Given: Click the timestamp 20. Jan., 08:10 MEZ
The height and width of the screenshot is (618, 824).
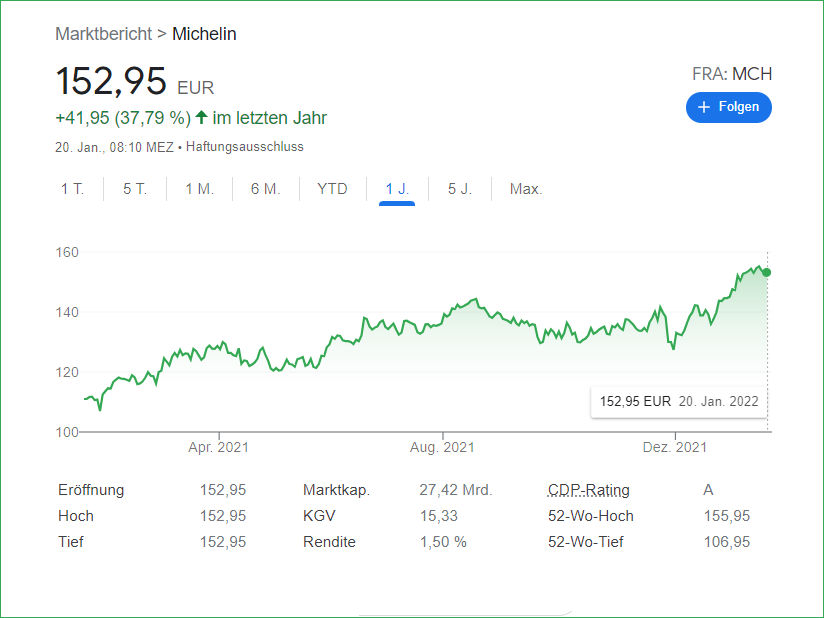Looking at the screenshot, I should (x=114, y=147).
